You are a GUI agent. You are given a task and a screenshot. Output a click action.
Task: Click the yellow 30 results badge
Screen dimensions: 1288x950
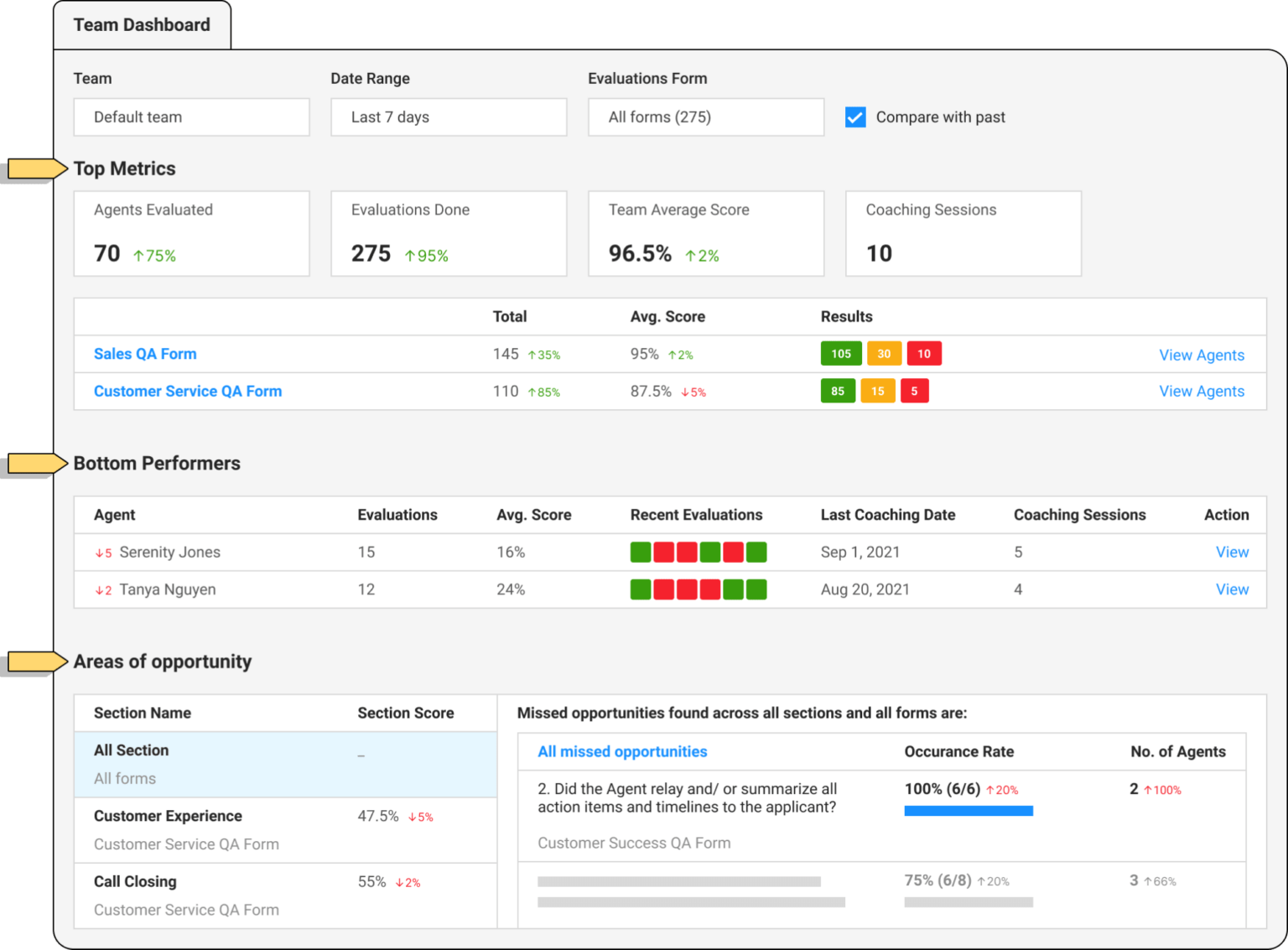tap(884, 353)
